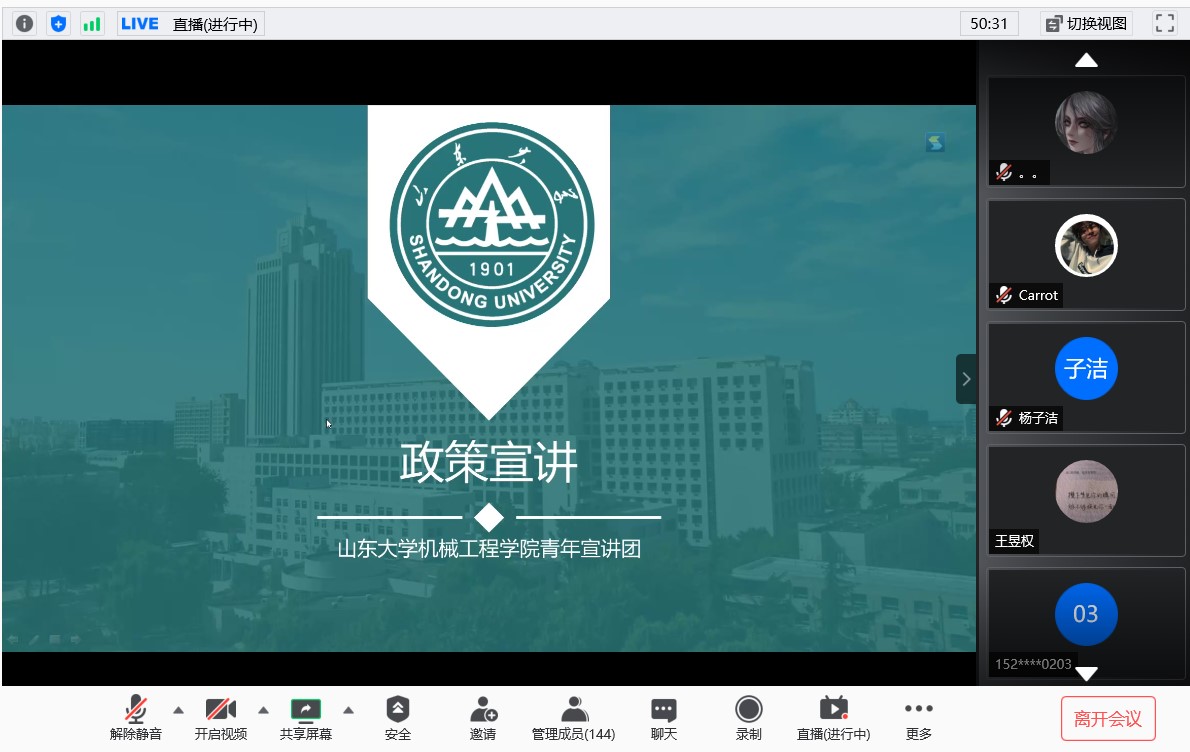Start recording with 录制
Image resolution: width=1190 pixels, height=752 pixels.
point(748,718)
